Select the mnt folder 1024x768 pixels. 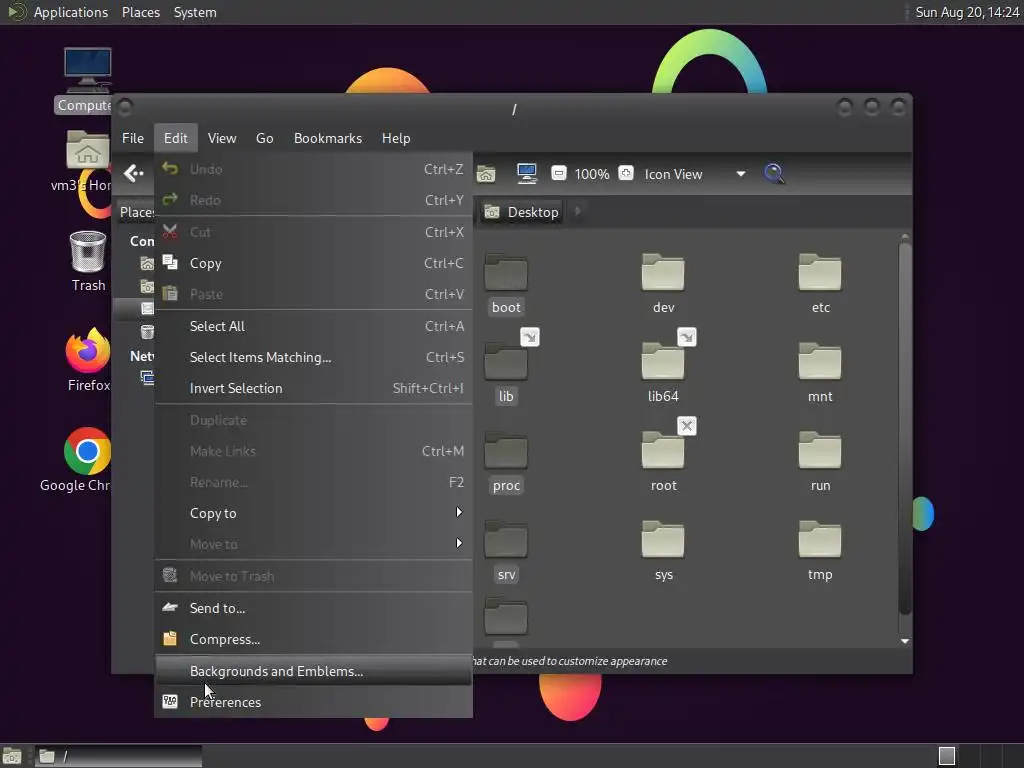(x=820, y=374)
